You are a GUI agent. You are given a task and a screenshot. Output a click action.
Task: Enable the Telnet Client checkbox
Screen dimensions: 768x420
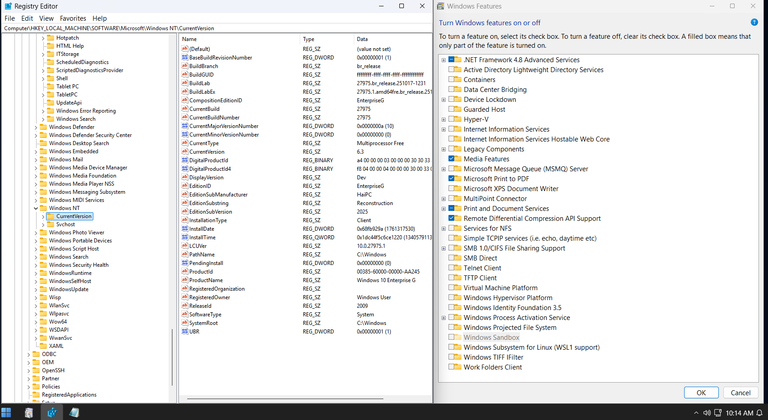click(451, 268)
